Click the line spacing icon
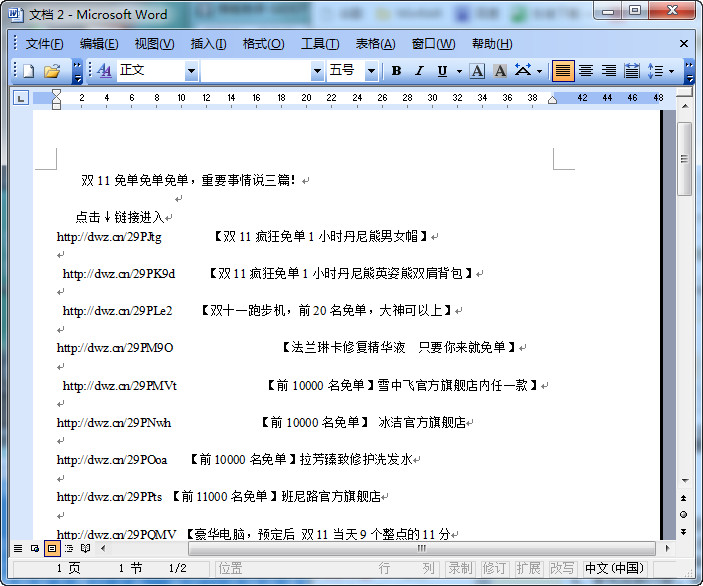The image size is (703, 586). click(x=655, y=71)
